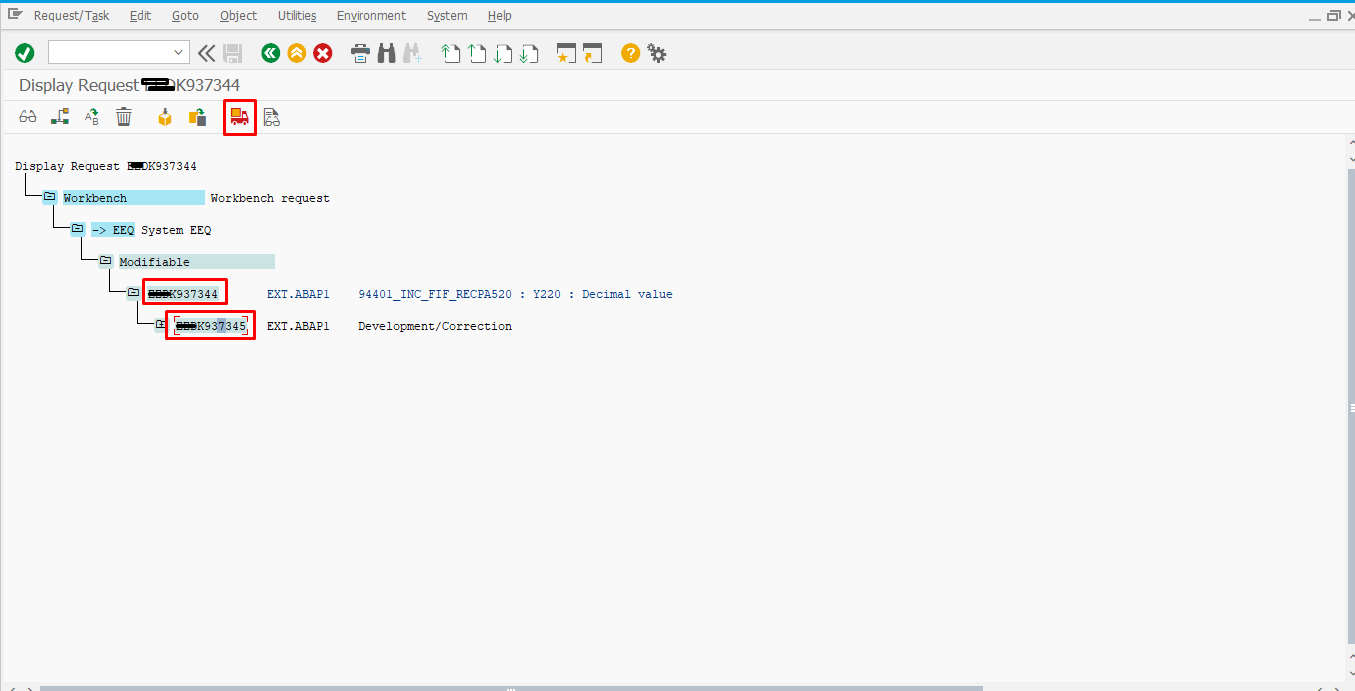Click the SAP window menu icon at top-left
This screenshot has height=691, width=1355.
(14, 14)
